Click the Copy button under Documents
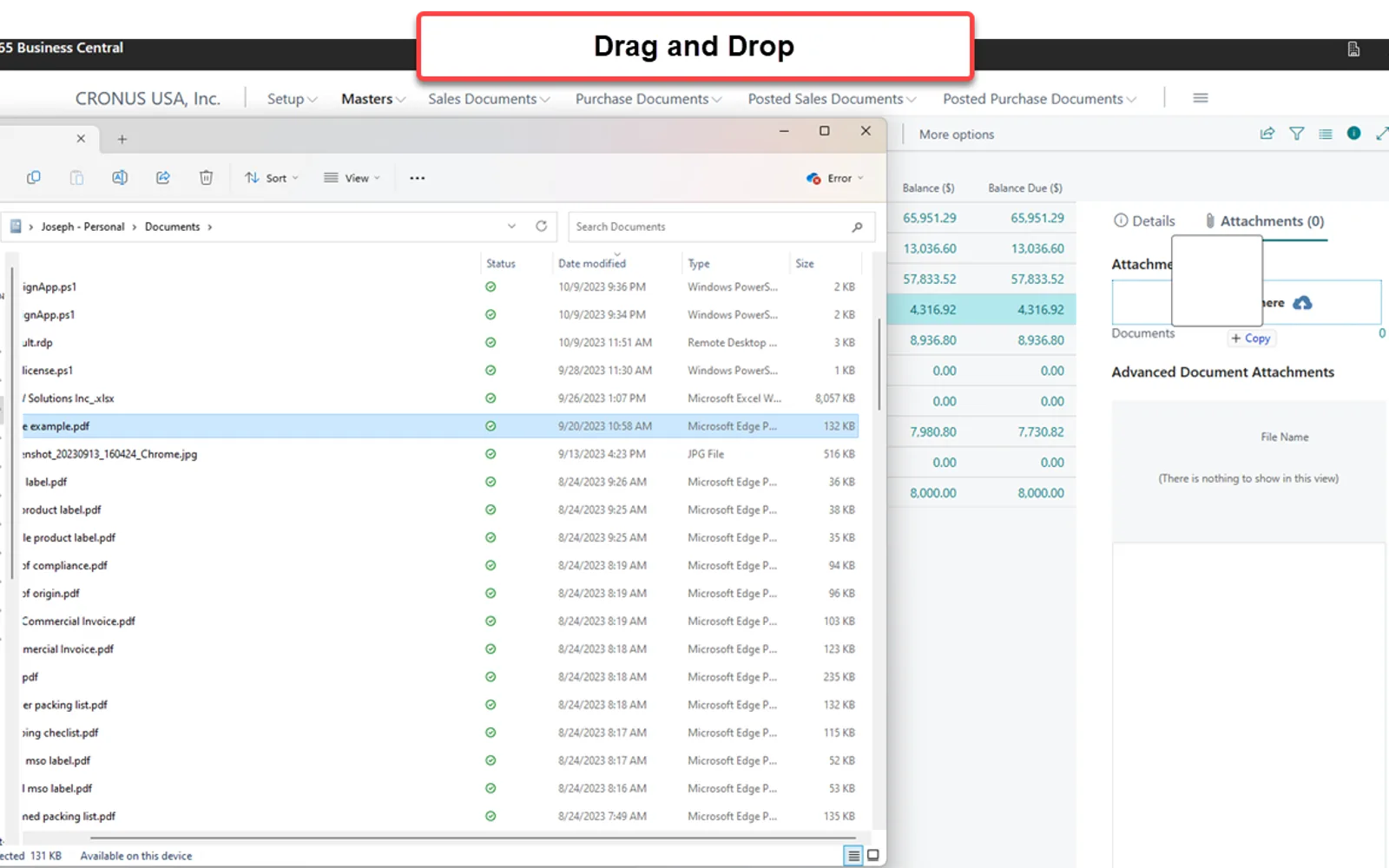Screen dimensions: 1389x868 point(1250,339)
